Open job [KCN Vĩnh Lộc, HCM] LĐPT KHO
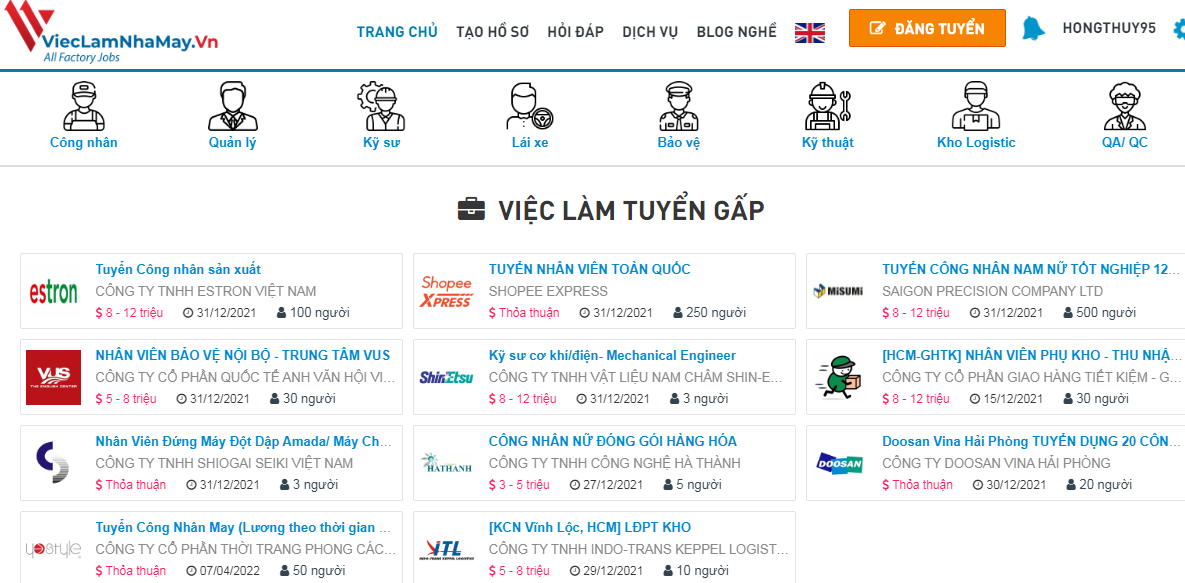 (589, 527)
